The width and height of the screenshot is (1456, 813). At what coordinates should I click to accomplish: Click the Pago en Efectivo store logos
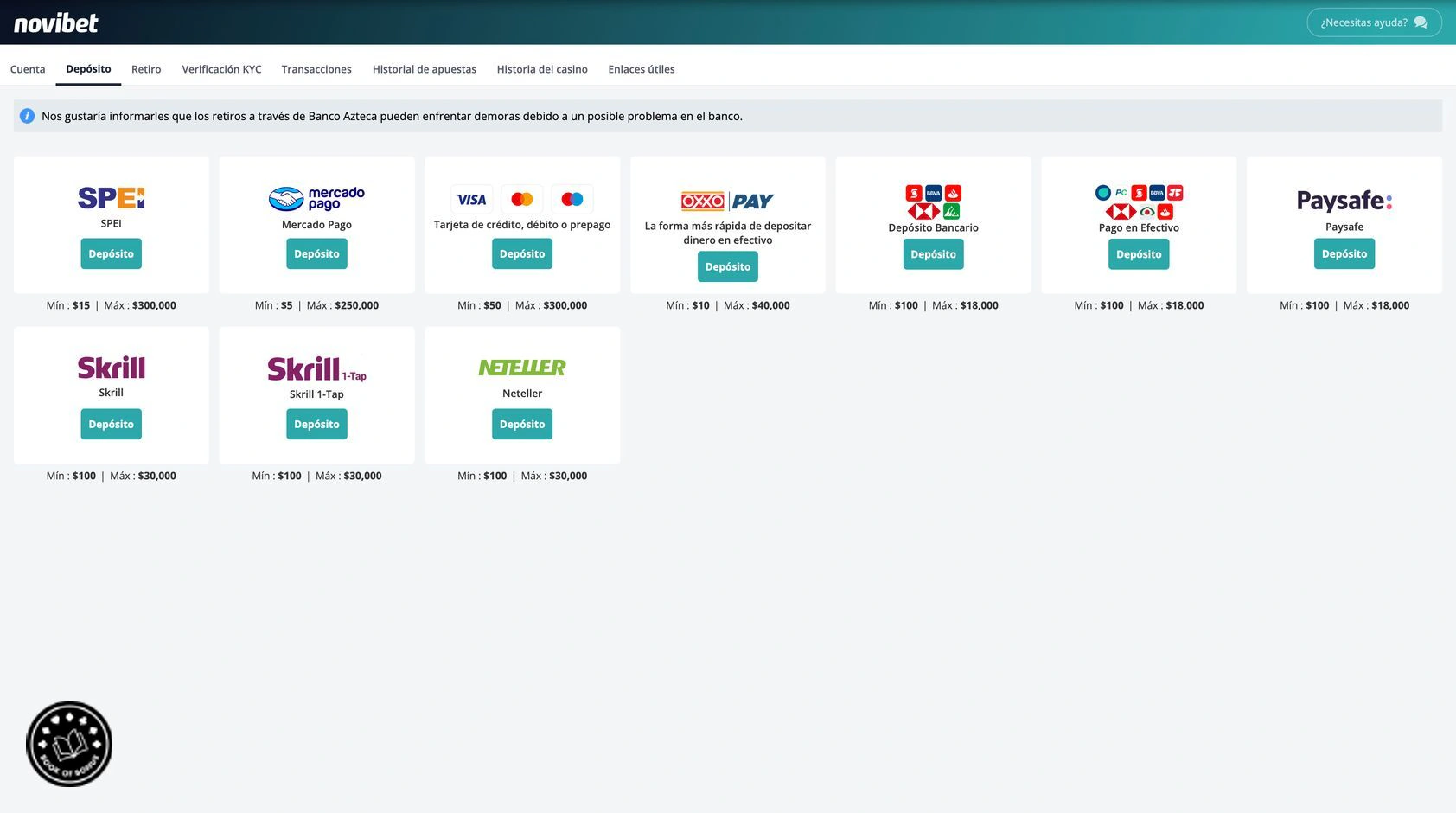[1139, 202]
